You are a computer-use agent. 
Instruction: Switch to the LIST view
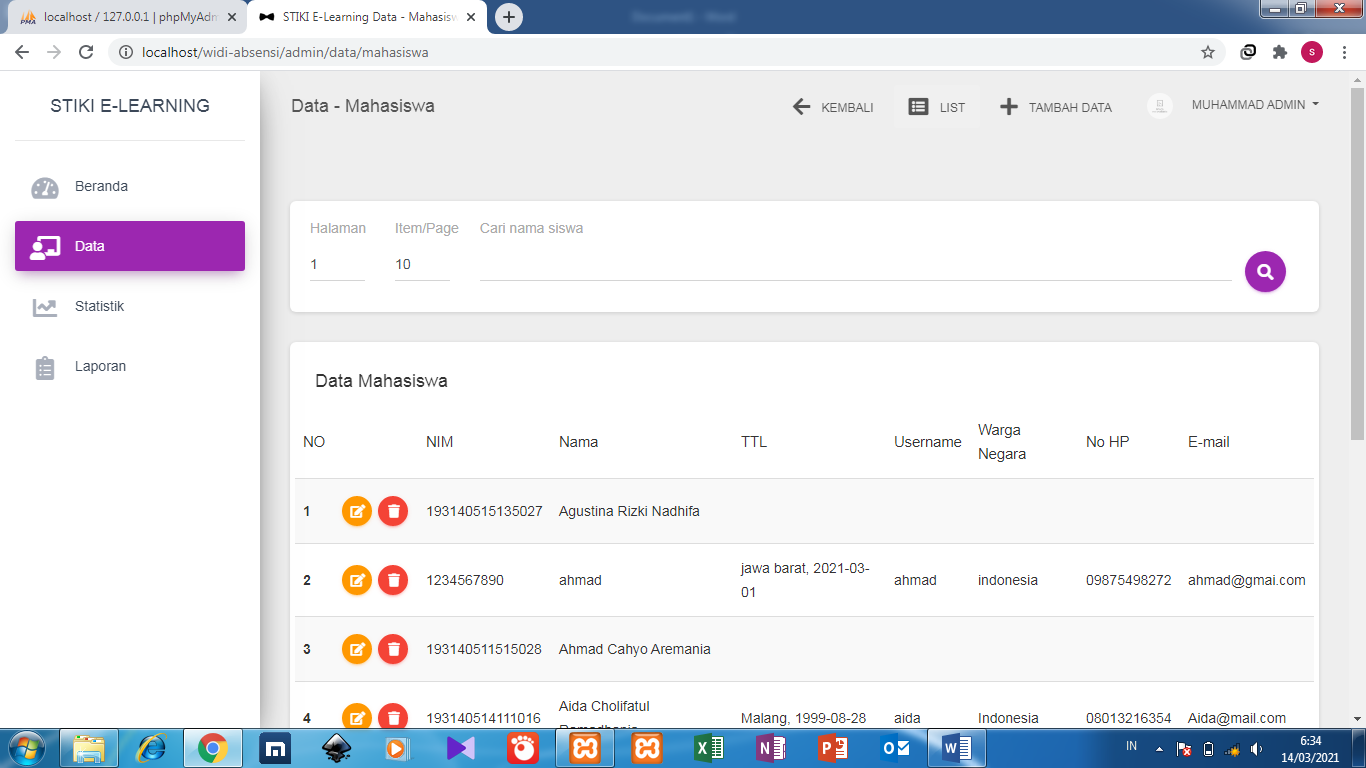937,107
